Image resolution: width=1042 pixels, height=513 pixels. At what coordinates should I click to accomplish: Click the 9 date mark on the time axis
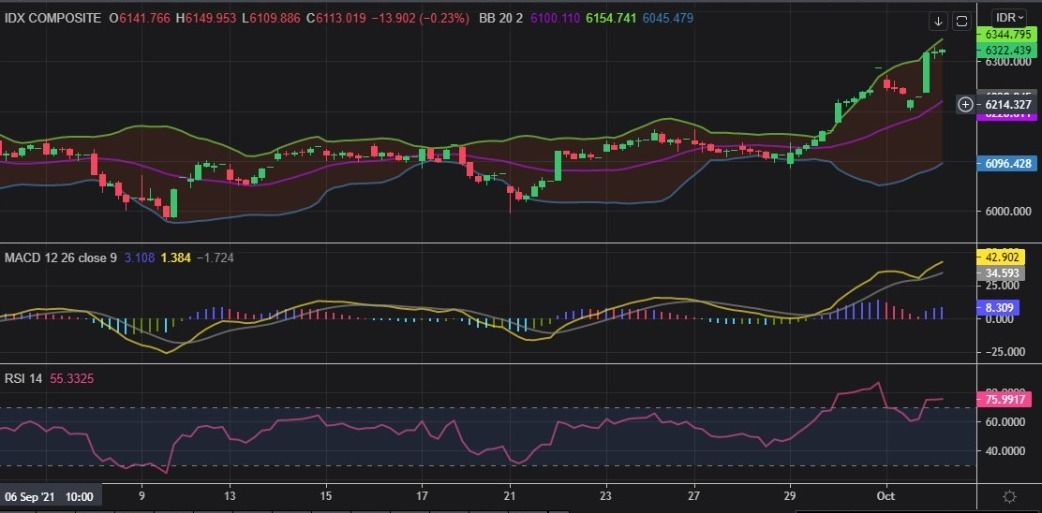(142, 497)
